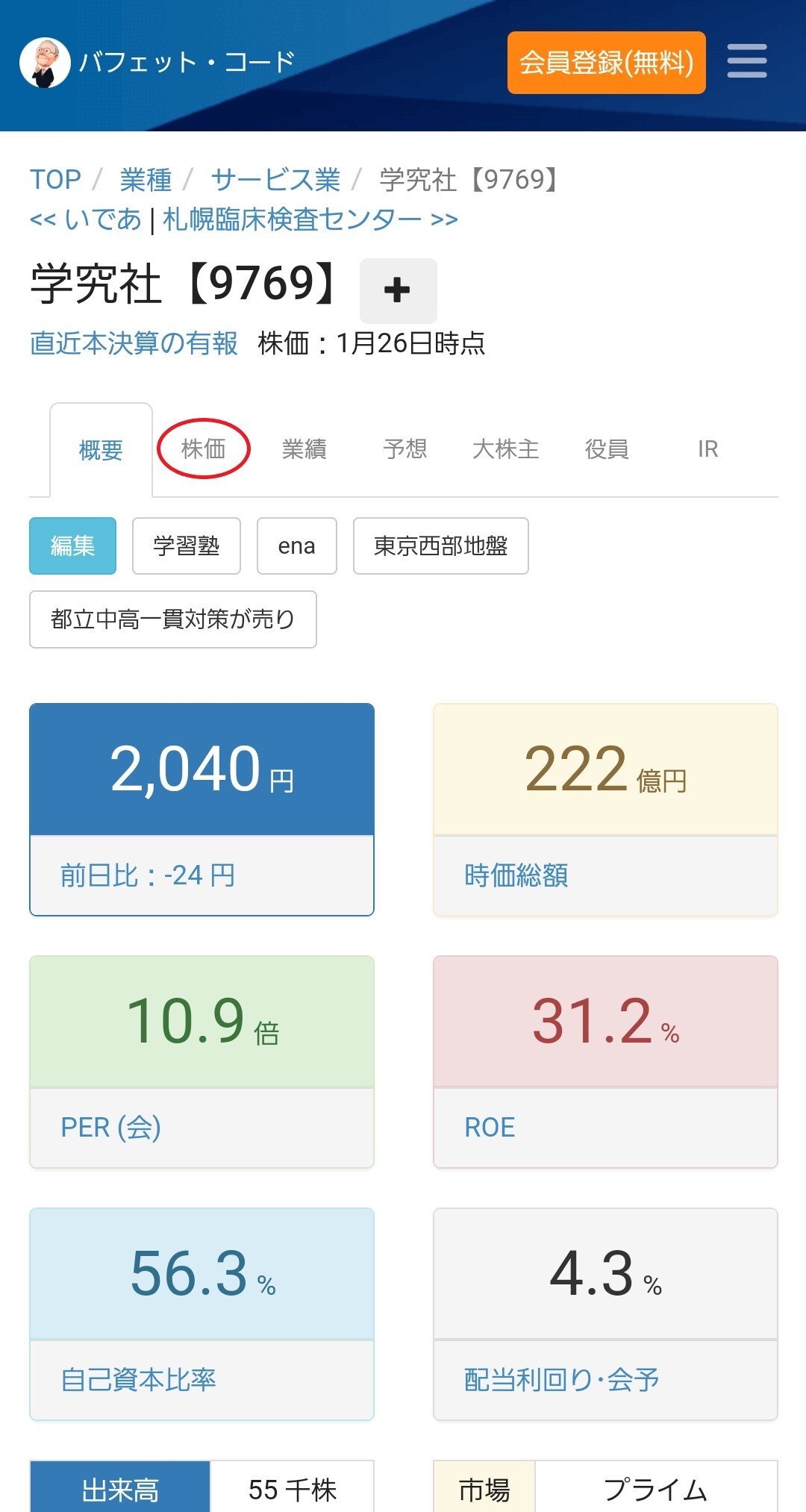Viewport: 806px width, 1512px height.
Task: Switch to the 予想 tab
Action: pyautogui.click(x=405, y=449)
